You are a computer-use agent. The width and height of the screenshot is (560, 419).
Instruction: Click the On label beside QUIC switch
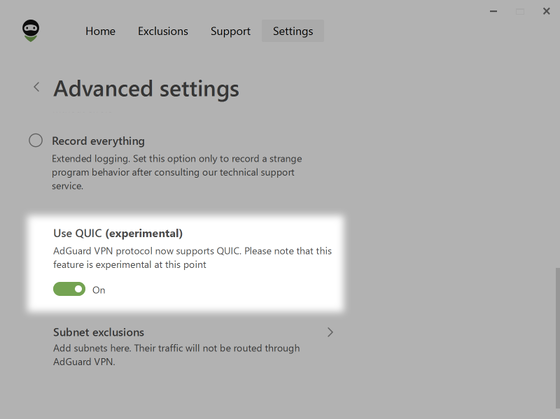pyautogui.click(x=99, y=290)
